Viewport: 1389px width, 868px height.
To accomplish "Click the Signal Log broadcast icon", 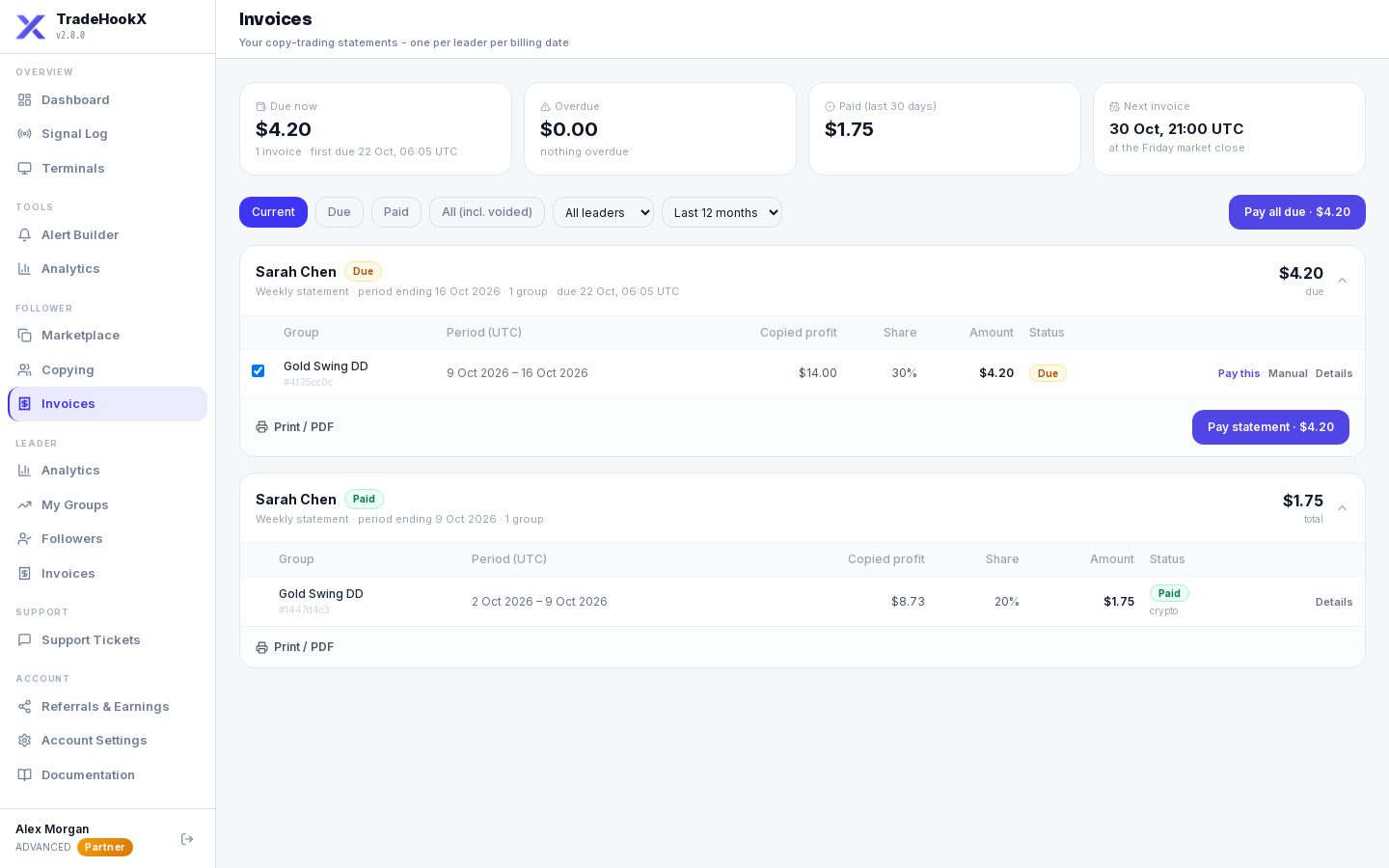I will 25,134.
